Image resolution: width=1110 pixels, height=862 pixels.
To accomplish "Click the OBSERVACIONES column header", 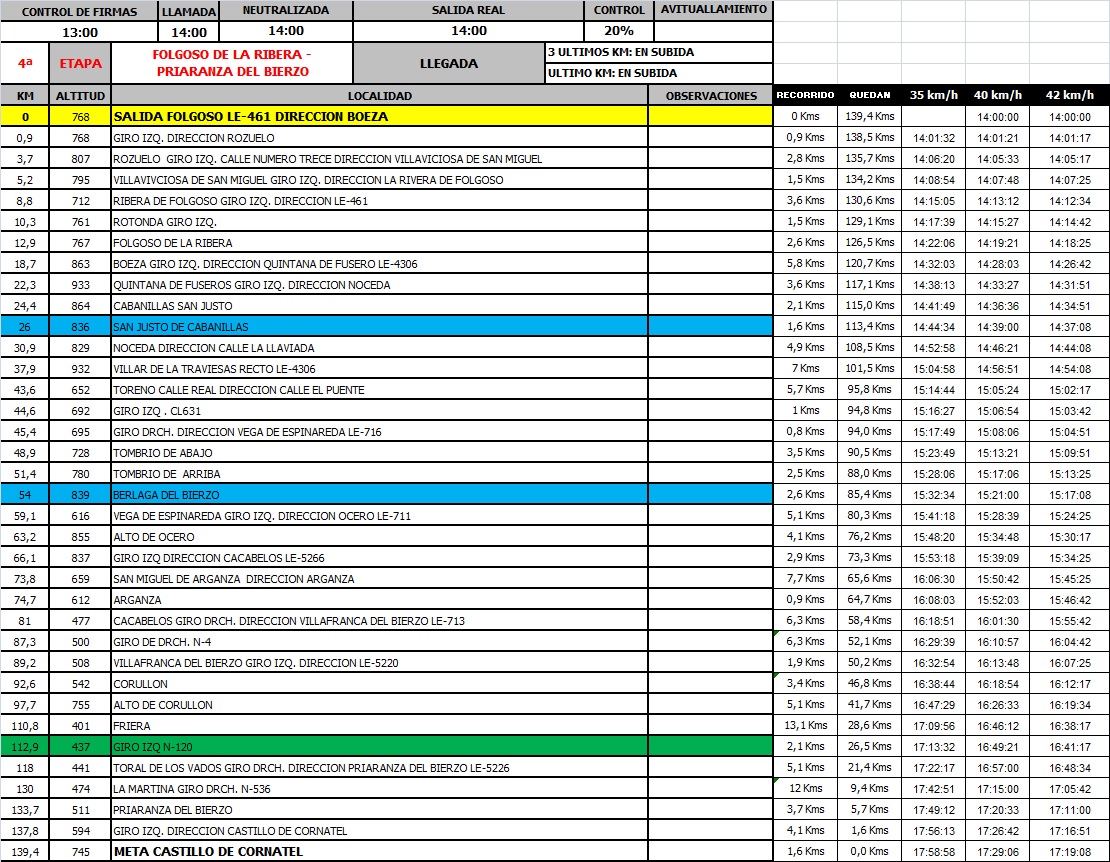I will click(x=711, y=96).
